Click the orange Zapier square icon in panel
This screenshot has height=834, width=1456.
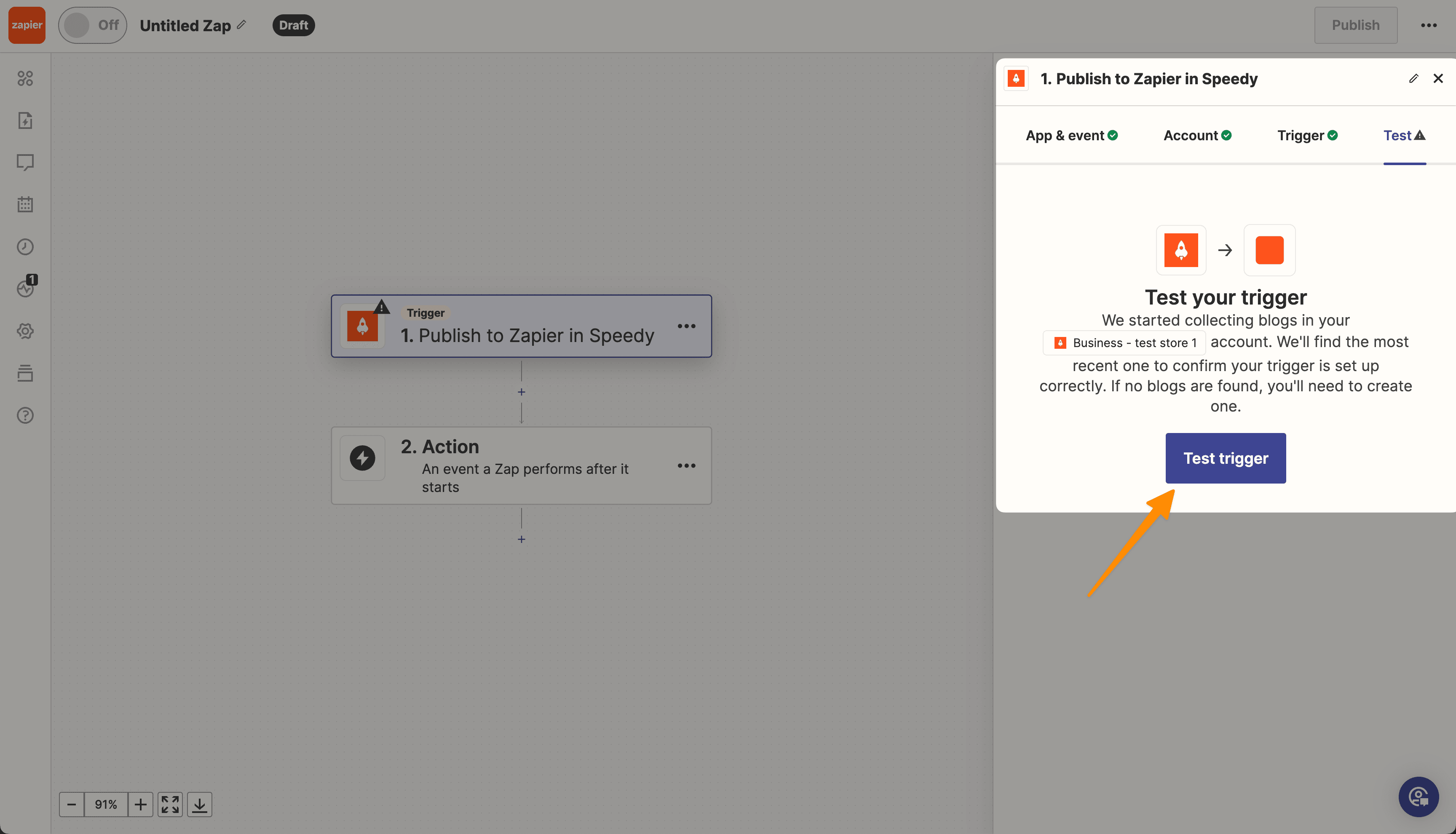click(x=1269, y=250)
